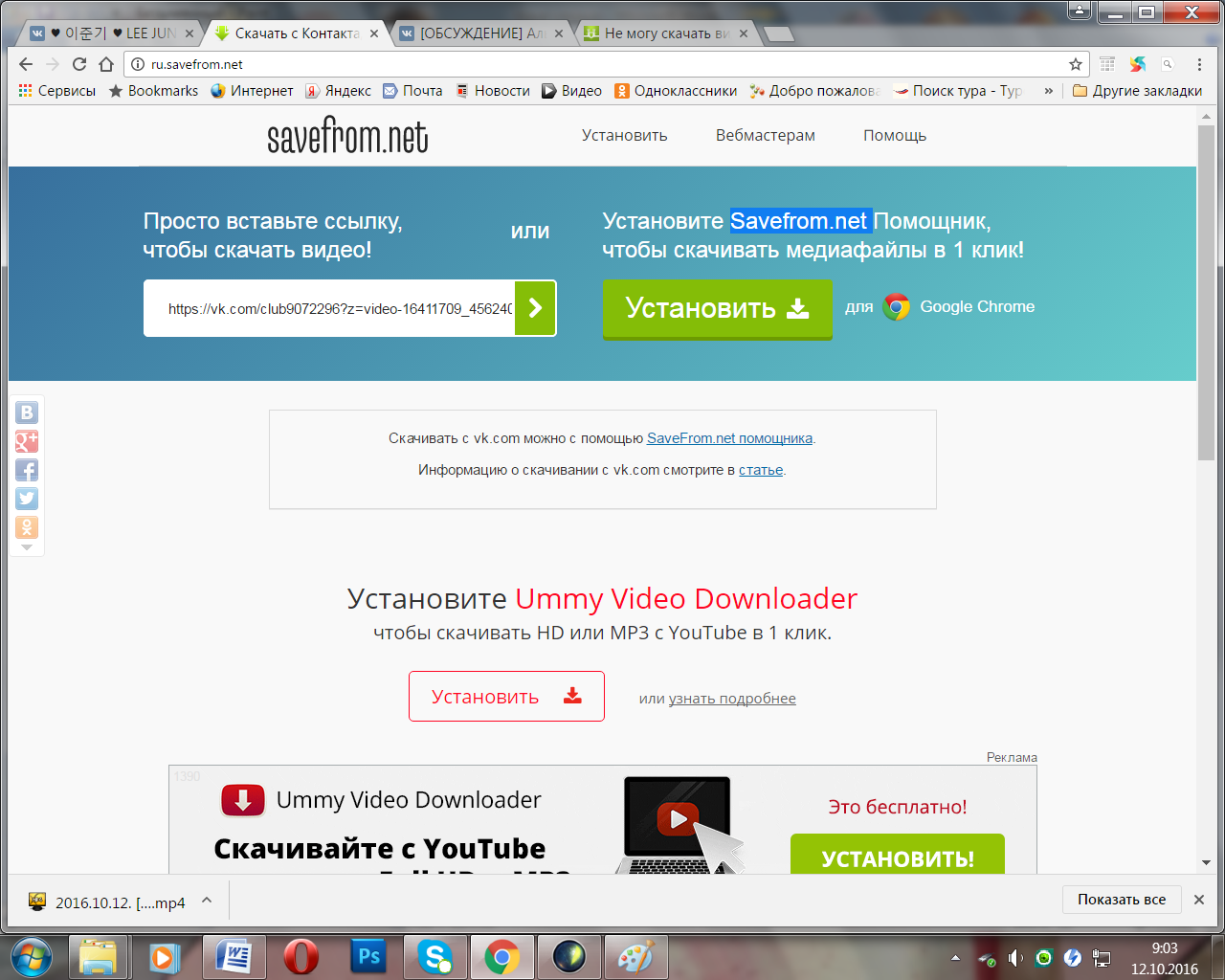This screenshot has height=980, width=1225.
Task: Open the Bookmarks star bookmark
Action: pyautogui.click(x=153, y=91)
